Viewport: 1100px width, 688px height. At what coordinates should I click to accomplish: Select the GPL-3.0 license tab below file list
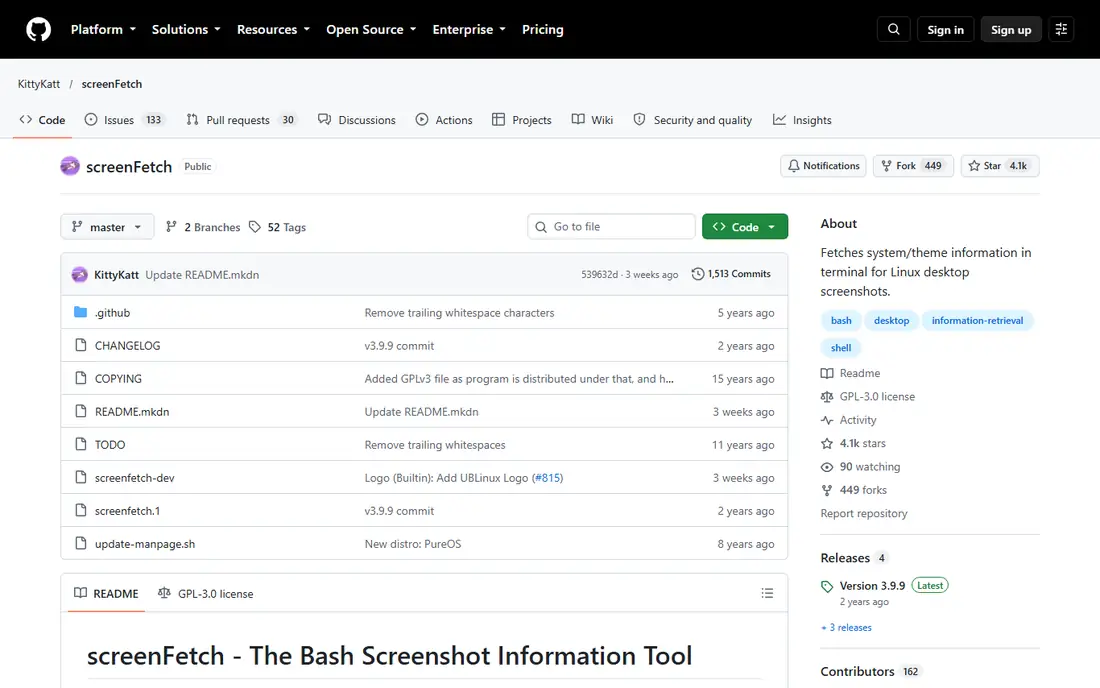[206, 593]
